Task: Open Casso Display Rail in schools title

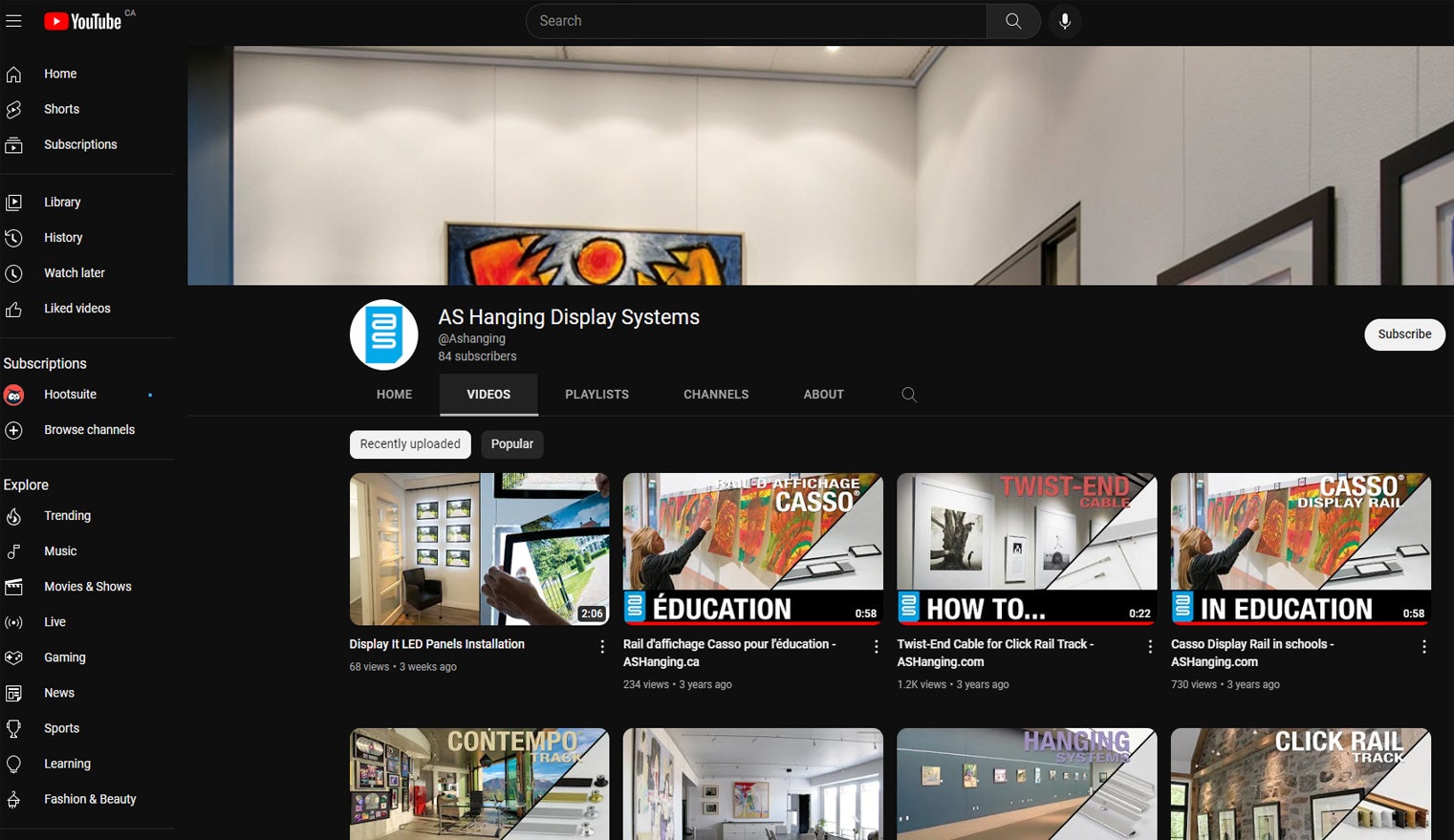Action: tap(1252, 653)
